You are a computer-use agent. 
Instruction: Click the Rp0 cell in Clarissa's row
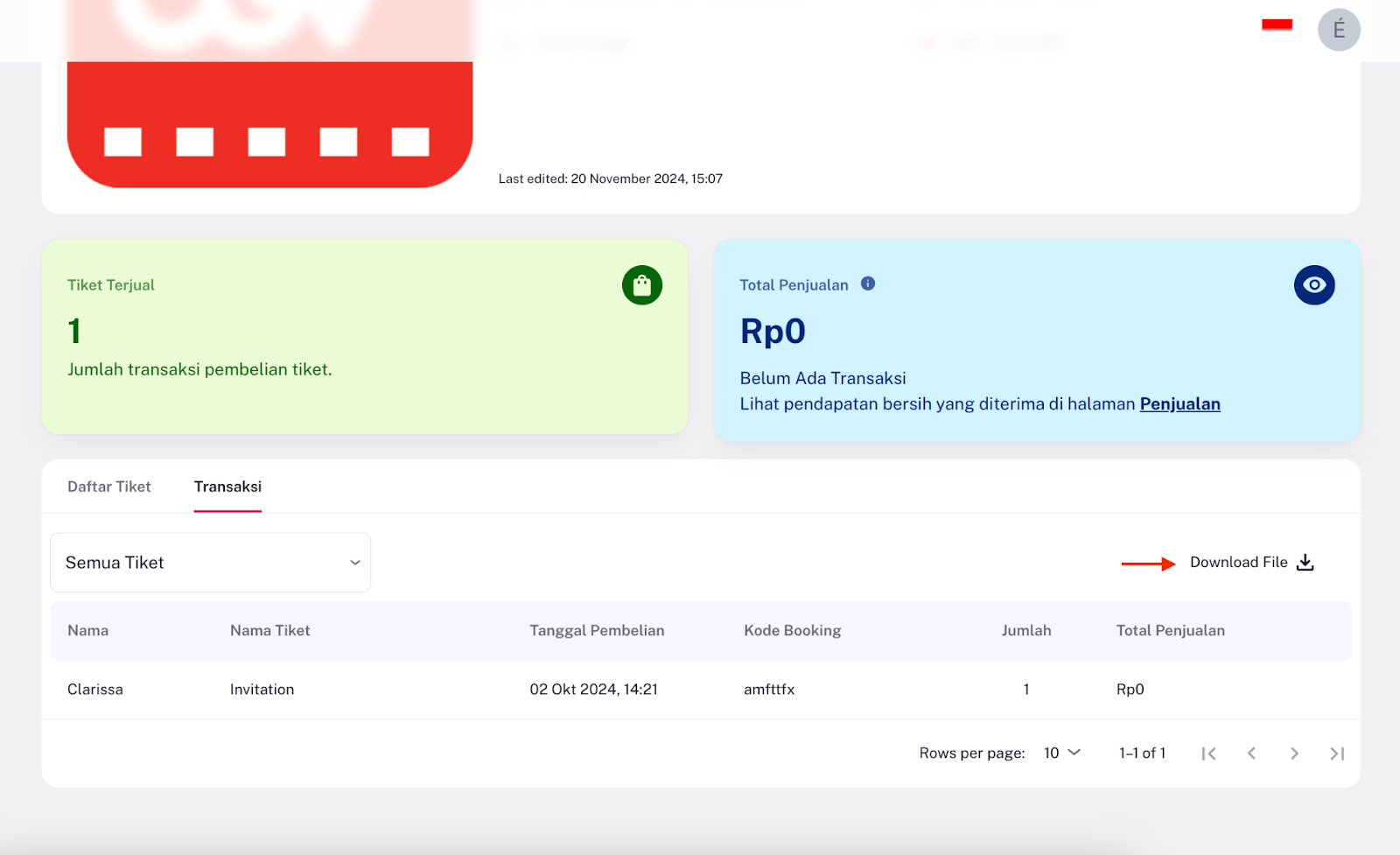[x=1130, y=690]
